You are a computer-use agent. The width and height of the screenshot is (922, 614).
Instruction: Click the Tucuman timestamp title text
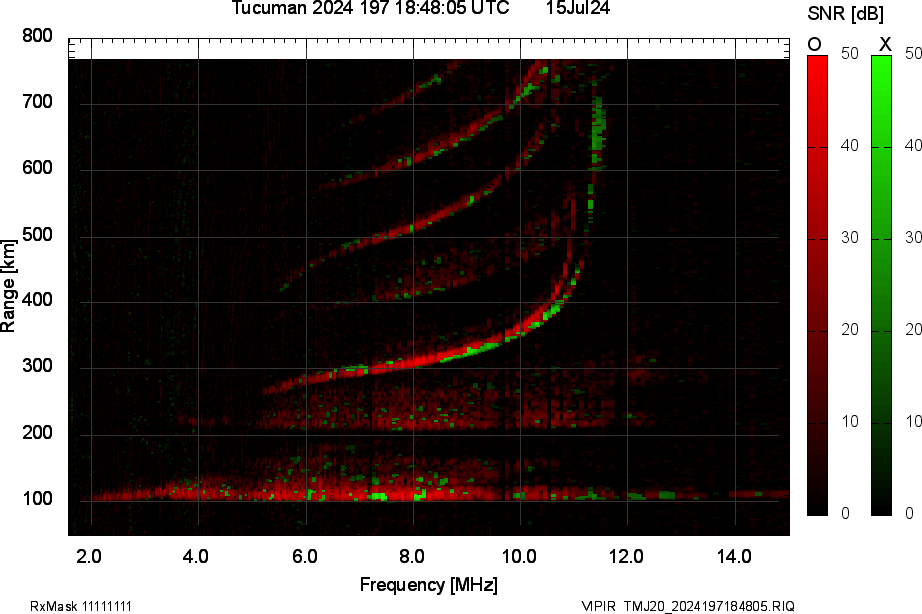click(371, 9)
